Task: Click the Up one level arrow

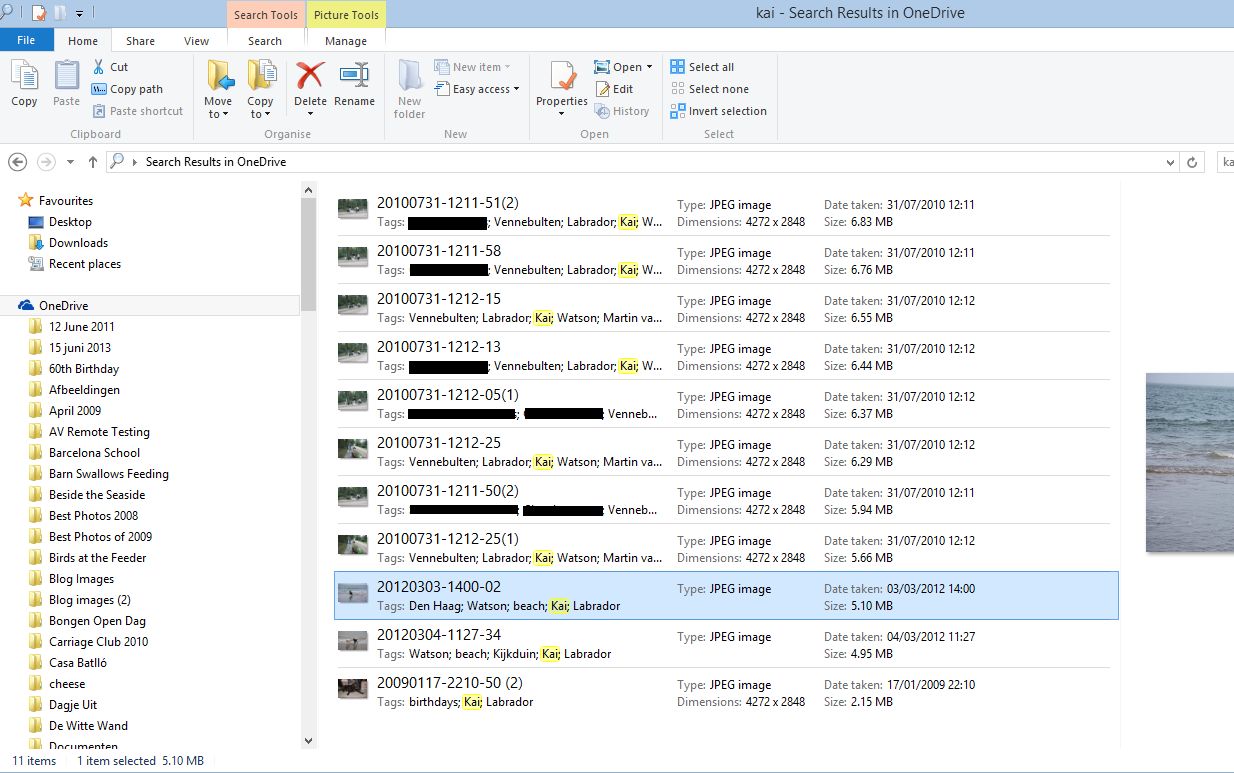Action: coord(93,162)
